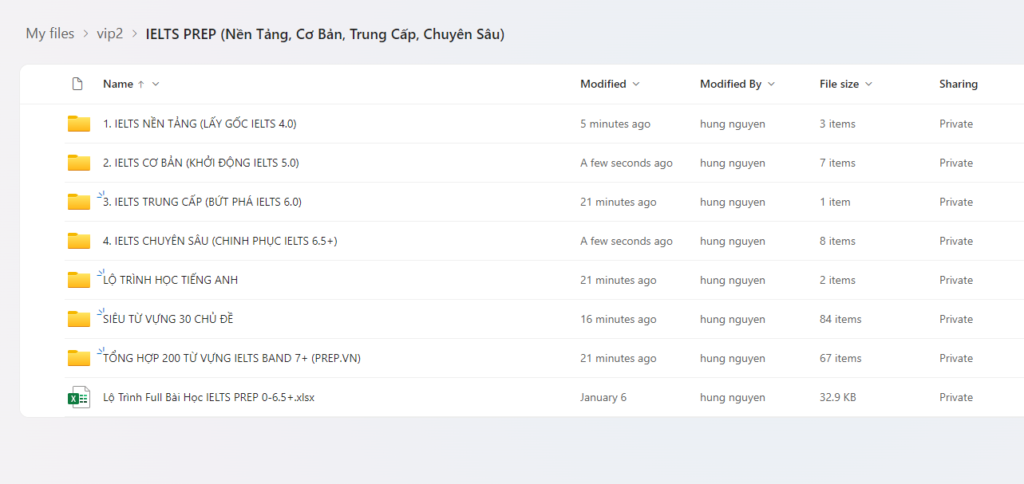Click Private sharing status for SIÊU TỪ VỰNG

coord(956,319)
